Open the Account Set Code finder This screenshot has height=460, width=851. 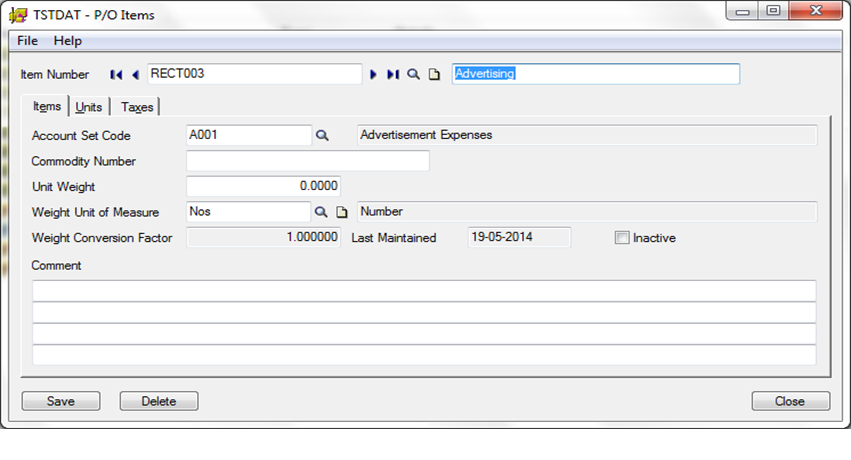coord(322,135)
